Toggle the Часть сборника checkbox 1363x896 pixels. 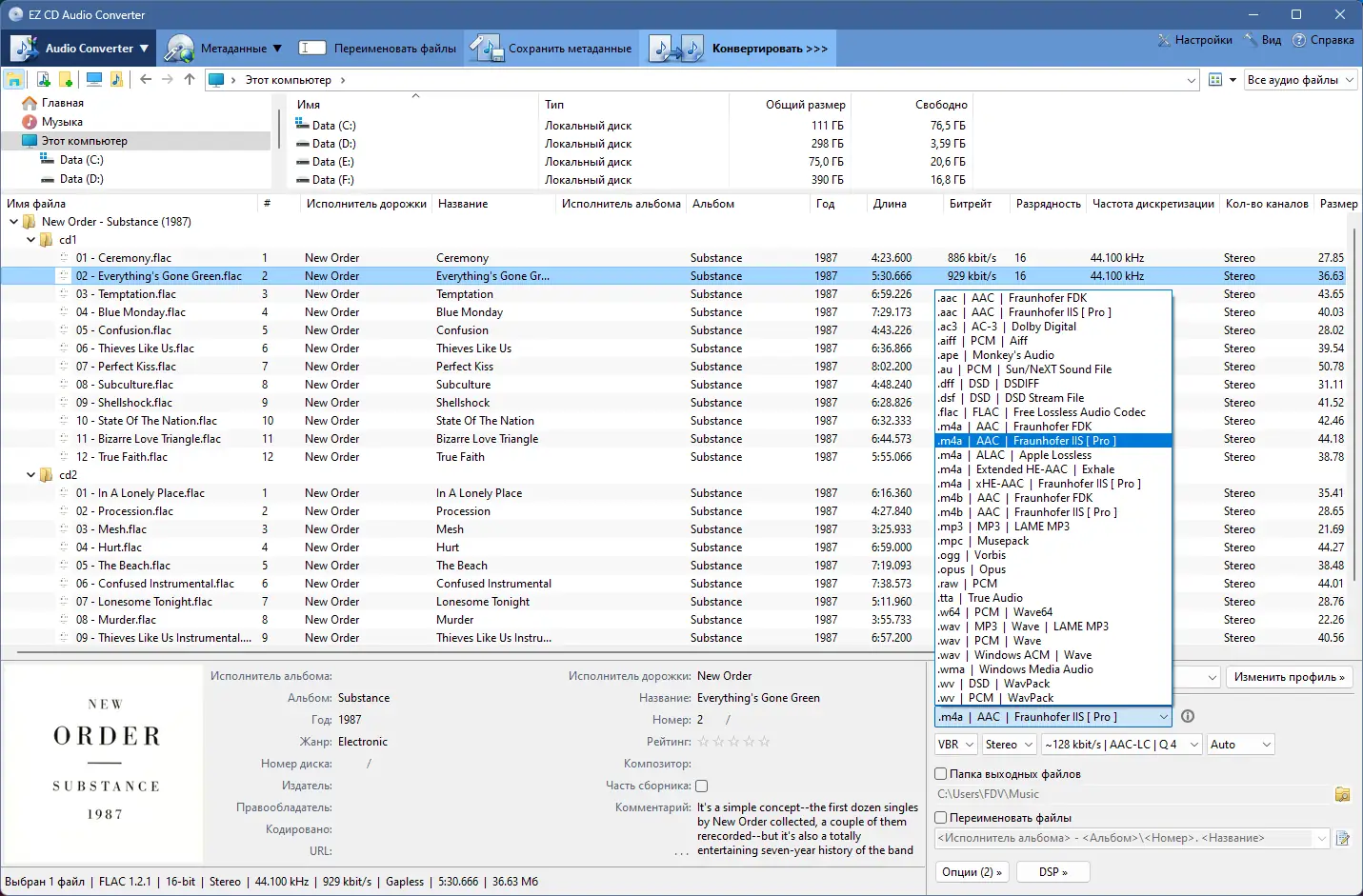(x=702, y=786)
